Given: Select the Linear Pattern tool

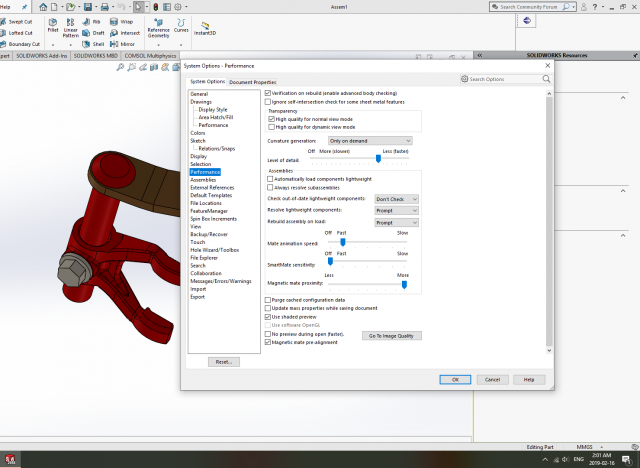Looking at the screenshot, I should 71,22.
